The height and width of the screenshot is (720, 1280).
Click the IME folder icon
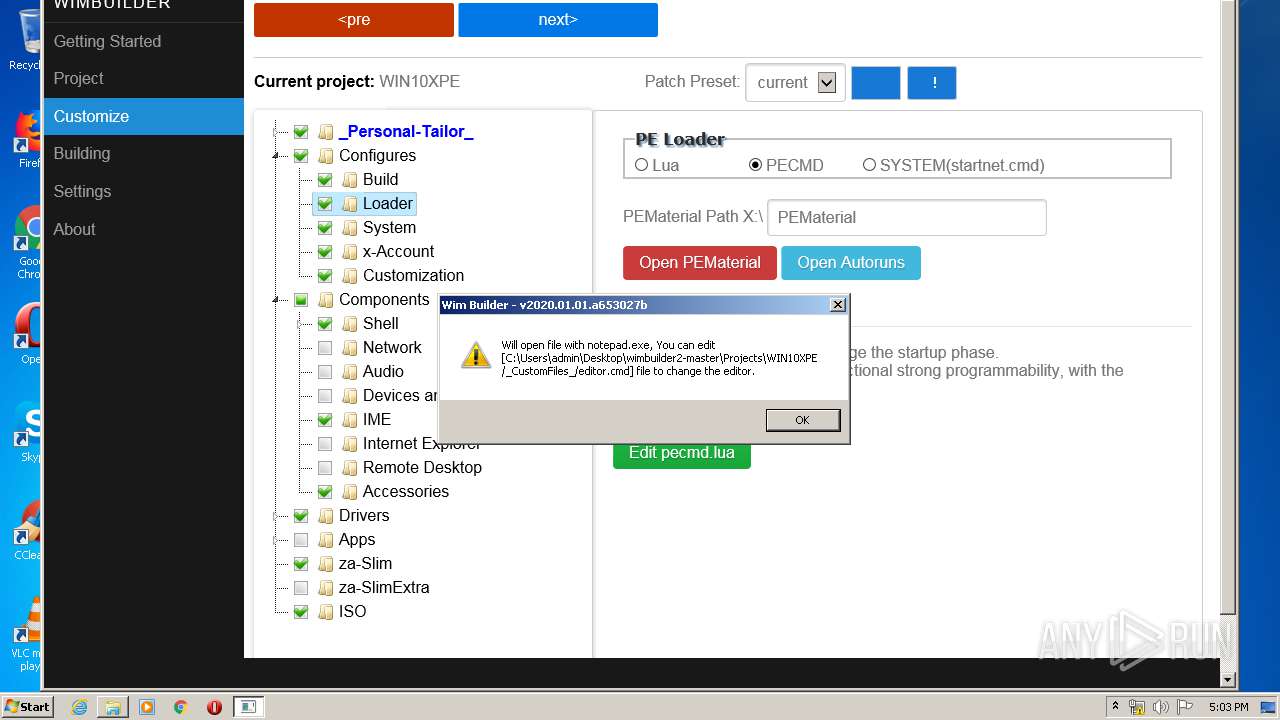tap(349, 419)
